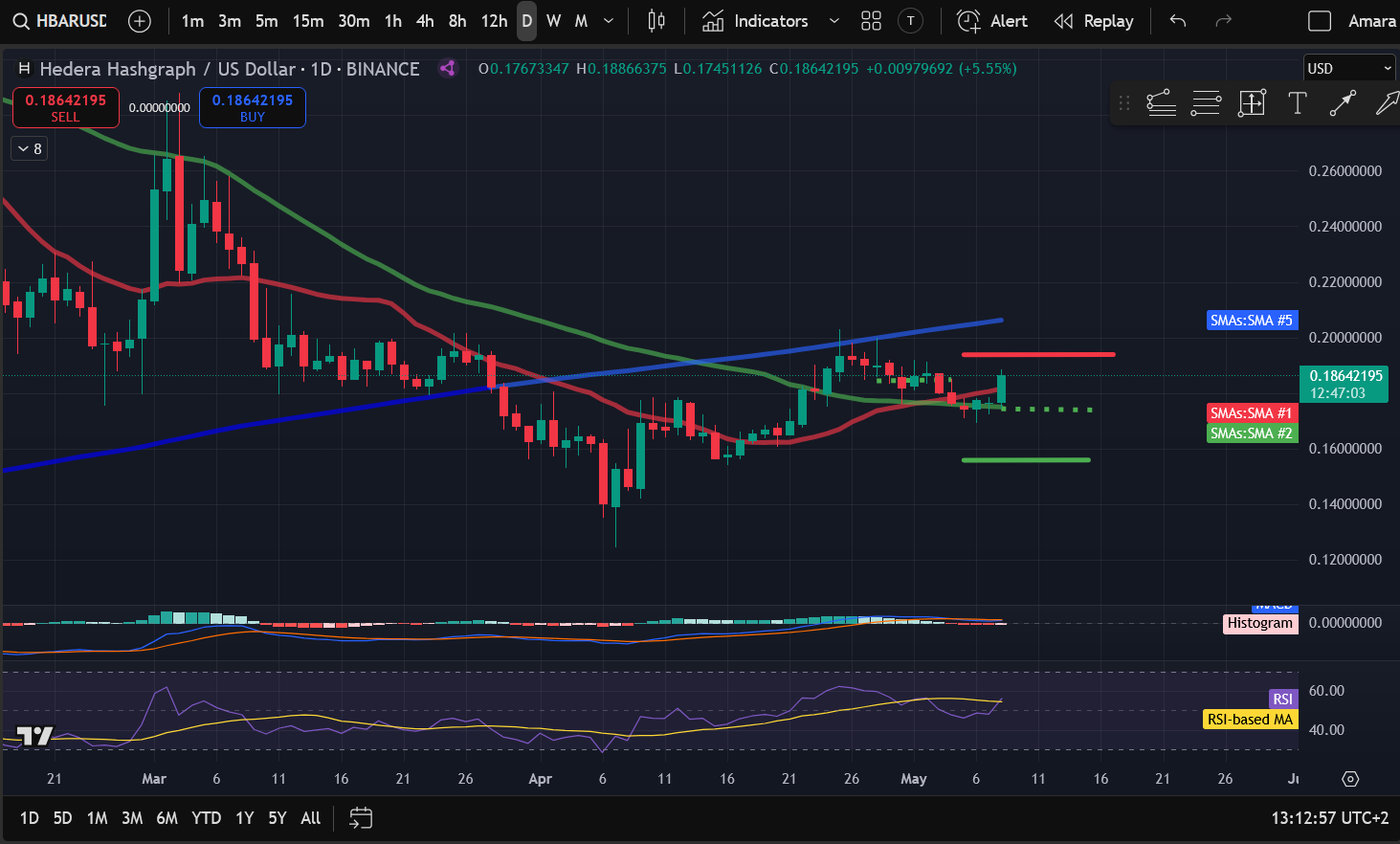Collapse the indicator legend showing 8
Image resolution: width=1400 pixels, height=844 pixels.
pos(30,148)
